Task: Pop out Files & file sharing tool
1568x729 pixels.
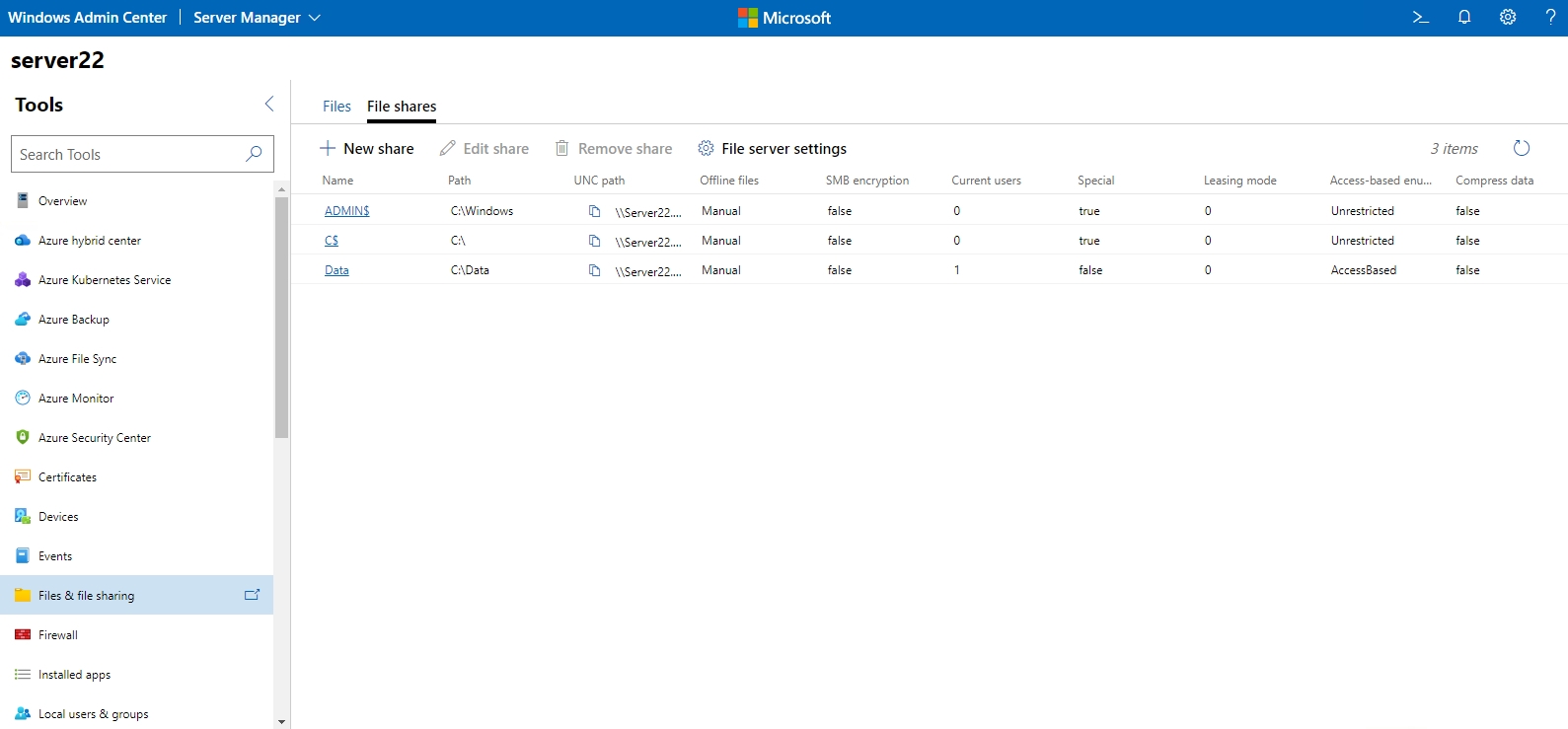Action: (x=252, y=595)
